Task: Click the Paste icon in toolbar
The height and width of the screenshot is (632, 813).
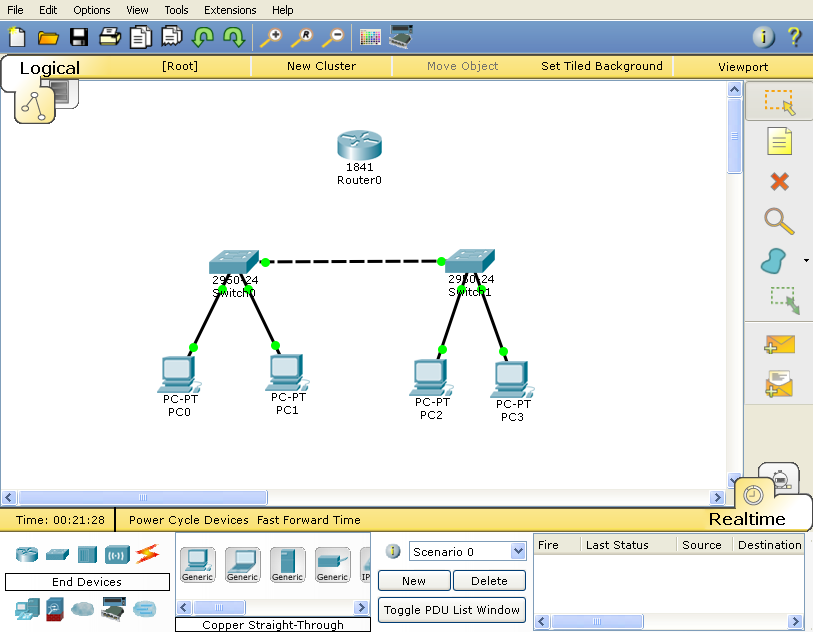Action: 172,37
